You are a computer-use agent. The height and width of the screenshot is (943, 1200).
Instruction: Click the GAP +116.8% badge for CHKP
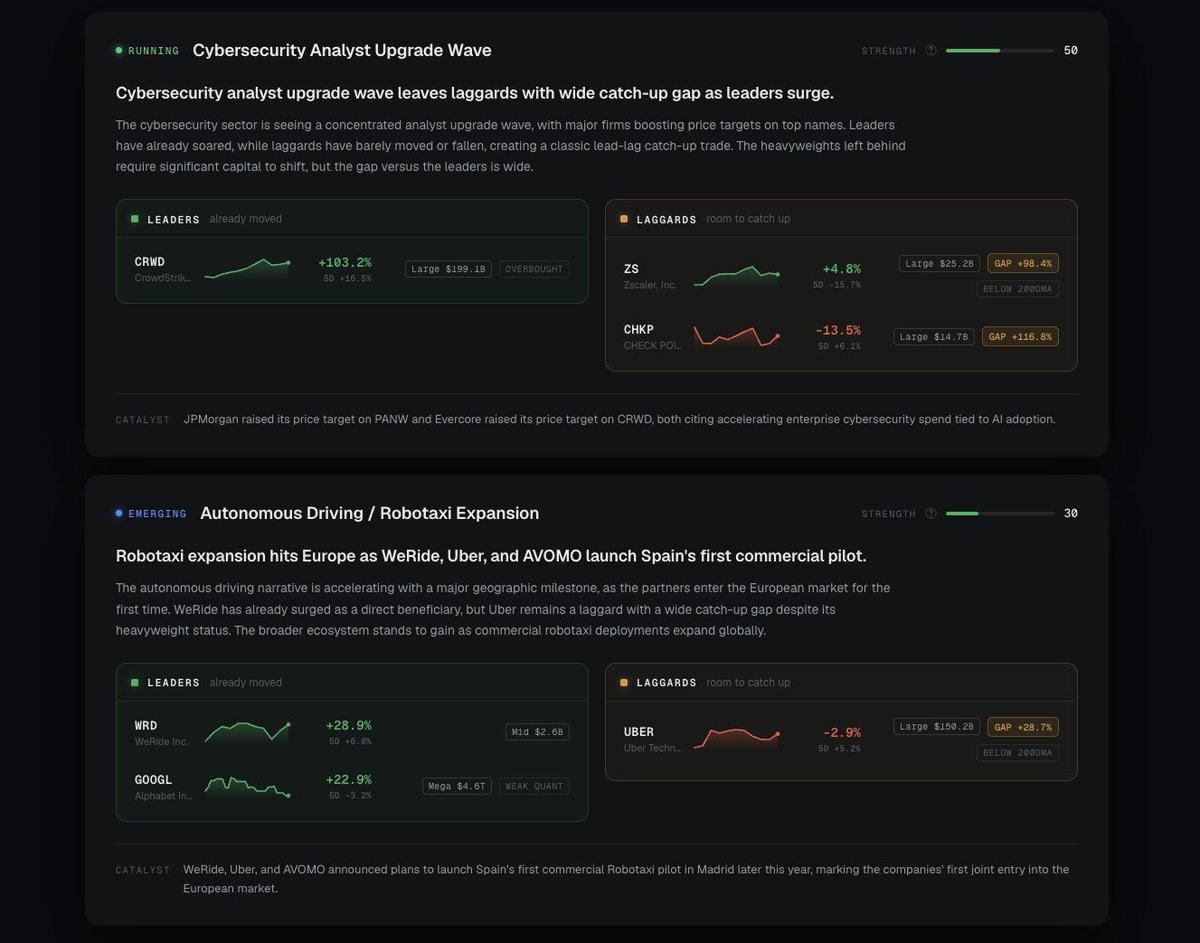click(x=1020, y=337)
